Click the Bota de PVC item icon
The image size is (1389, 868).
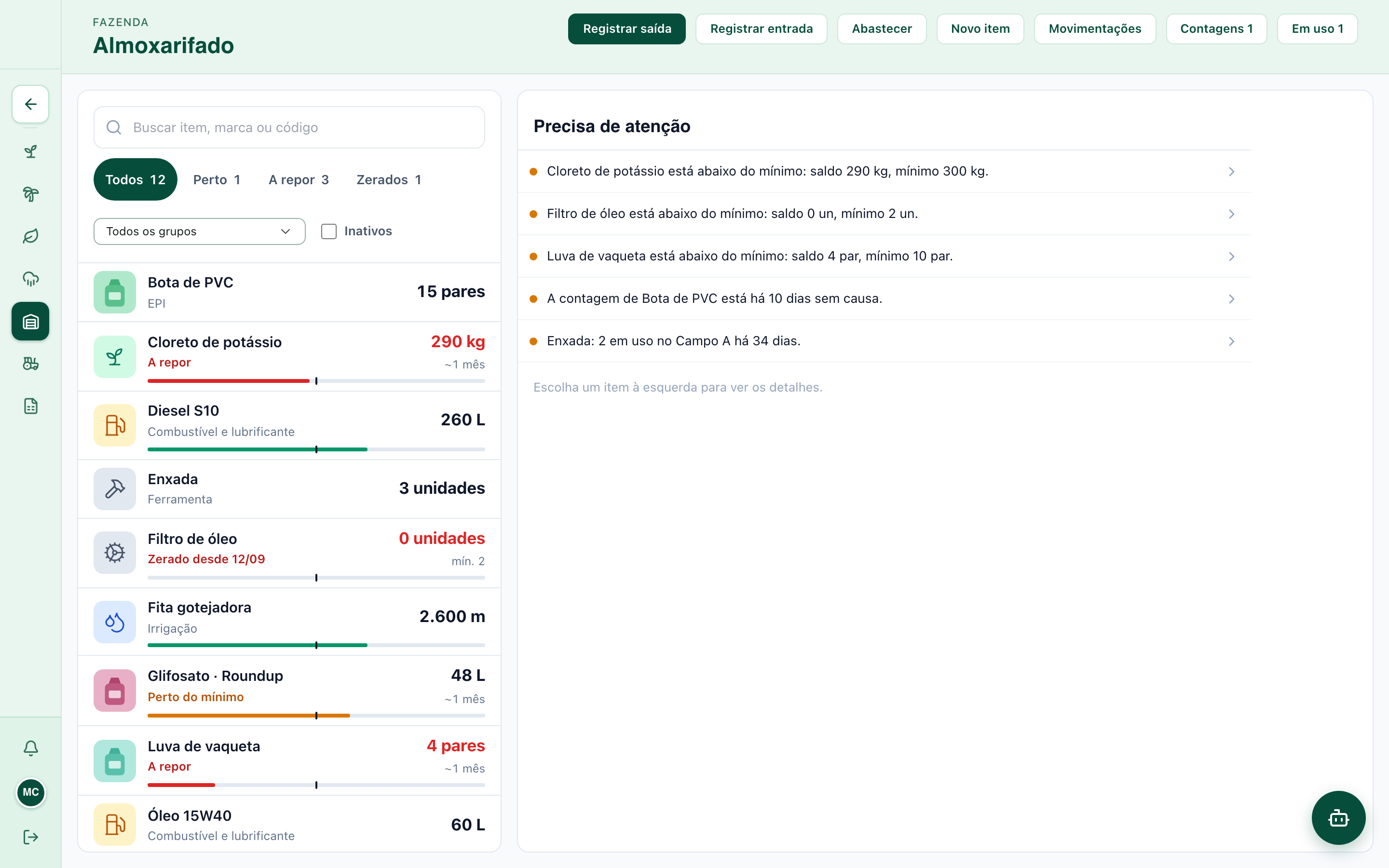click(115, 292)
